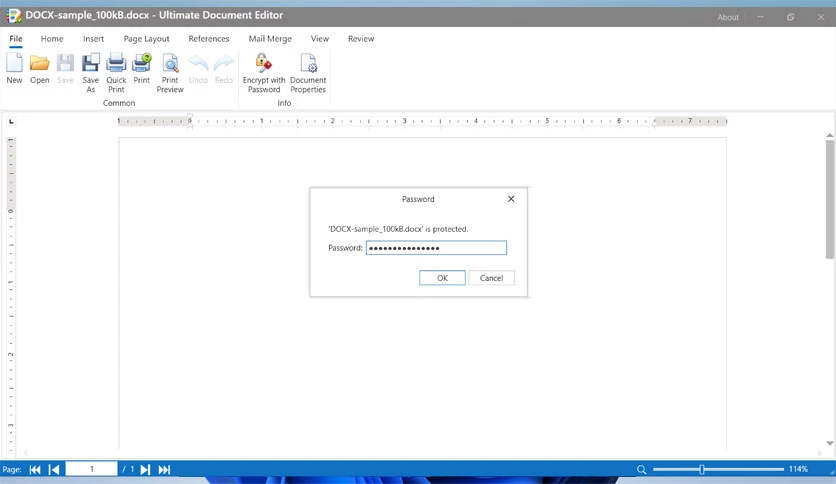
Task: Click the Redo arrow icon
Action: click(x=224, y=63)
